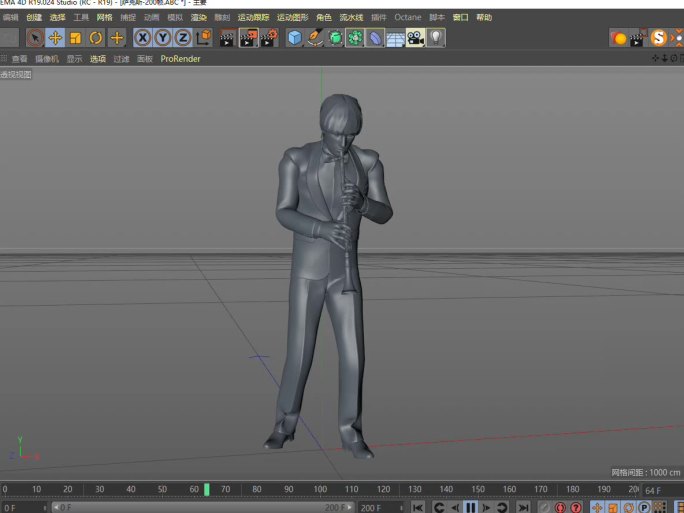This screenshot has height=513, width=684.
Task: Open Render Settings clapperboard with gear
Action: point(269,38)
